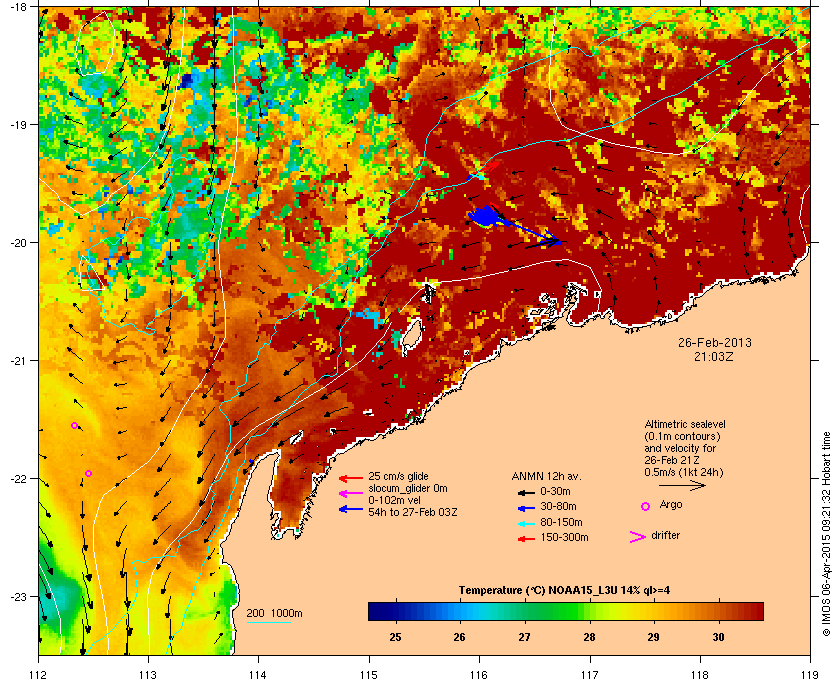
Task: Click the latitude axis label -23
Action: (19, 596)
